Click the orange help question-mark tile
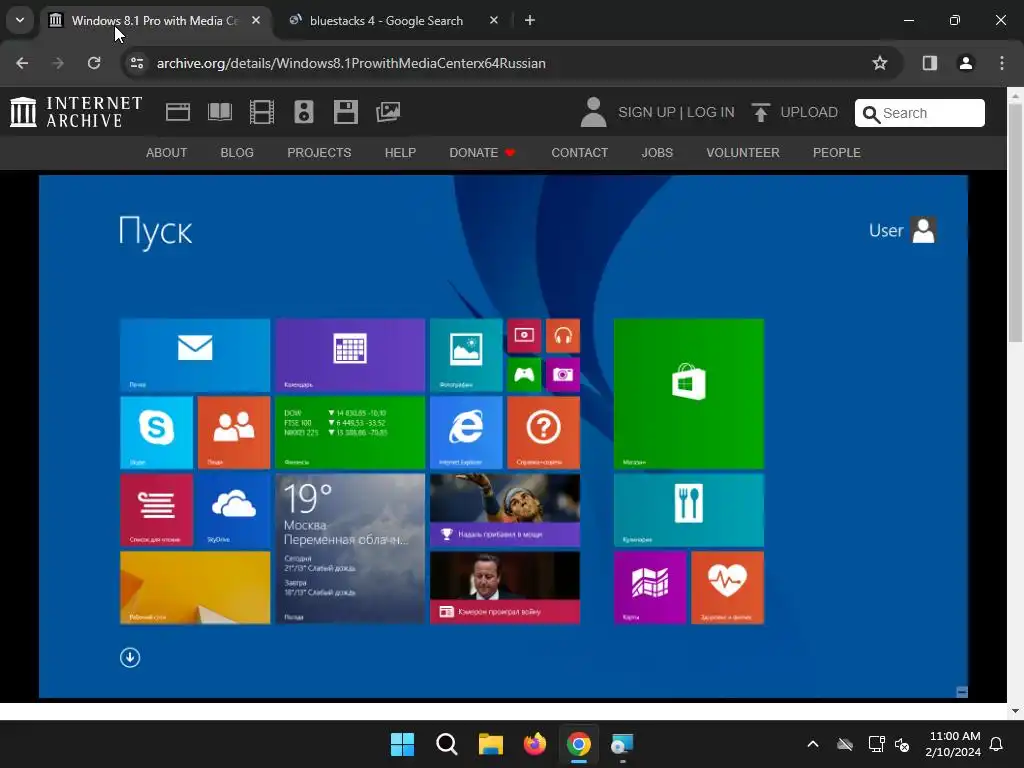Screen dimensions: 1024x768 [x=543, y=432]
